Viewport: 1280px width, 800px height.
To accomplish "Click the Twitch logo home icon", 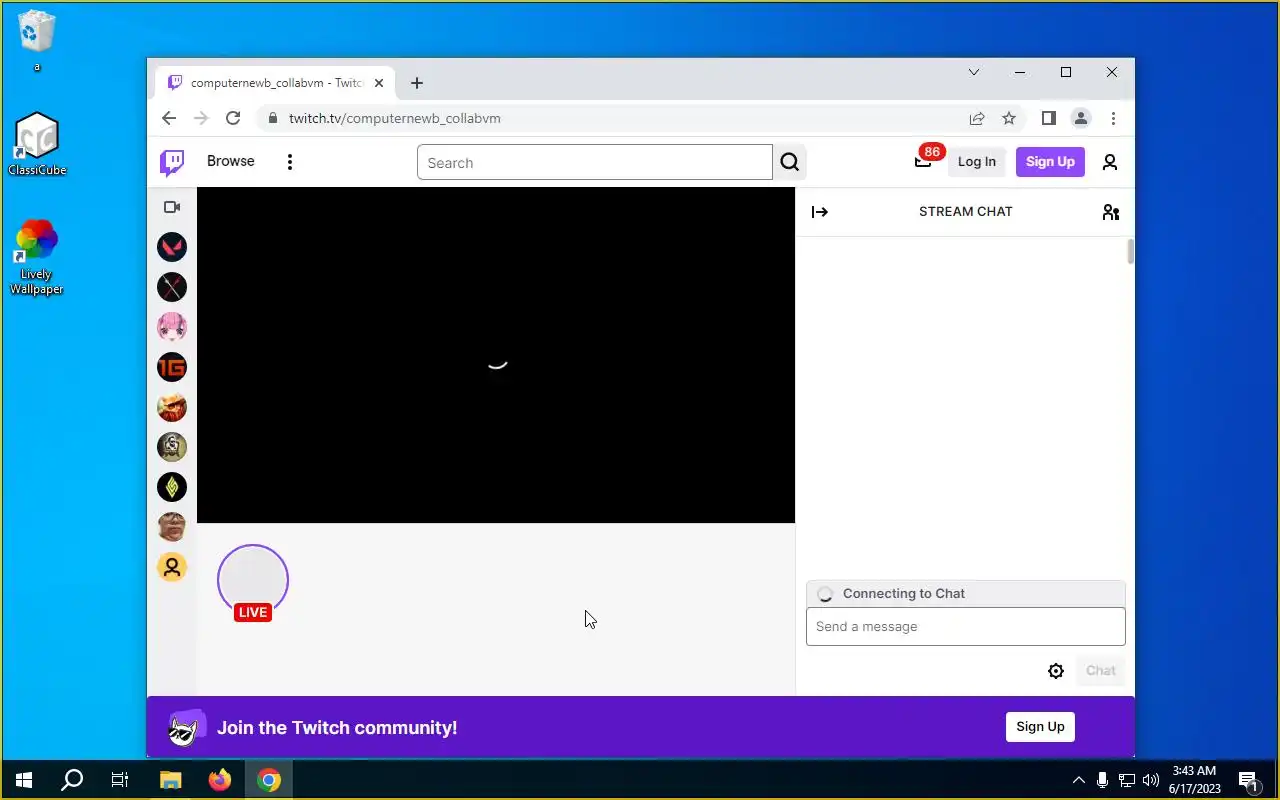I will click(x=172, y=162).
